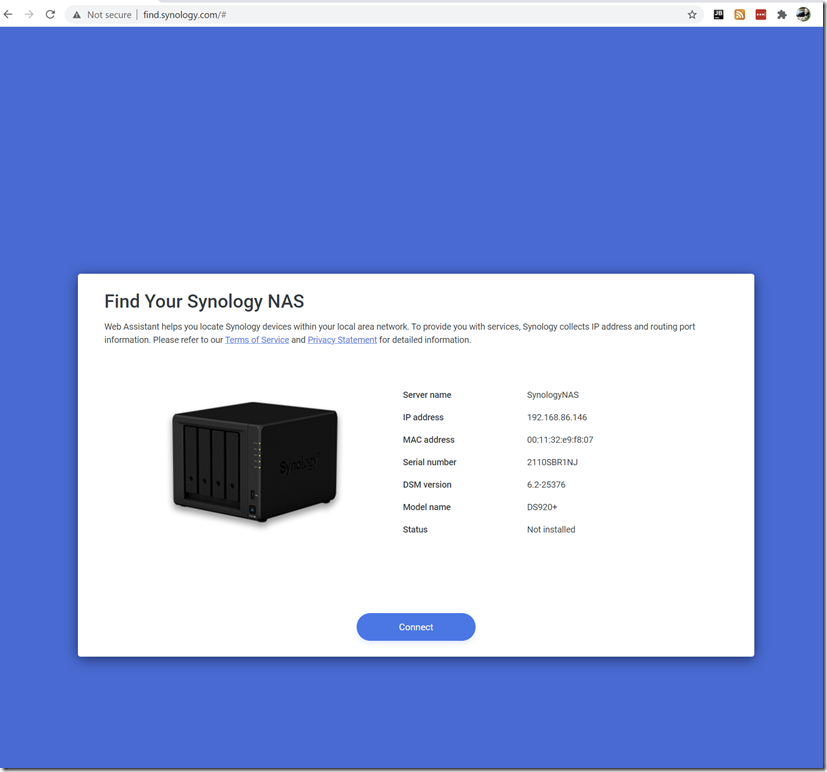Bookmark this page with the star icon
The image size is (827, 772).
click(x=692, y=15)
